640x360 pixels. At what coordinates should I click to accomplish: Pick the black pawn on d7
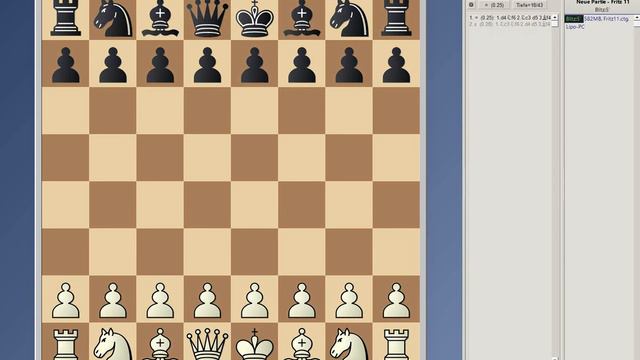pyautogui.click(x=207, y=65)
